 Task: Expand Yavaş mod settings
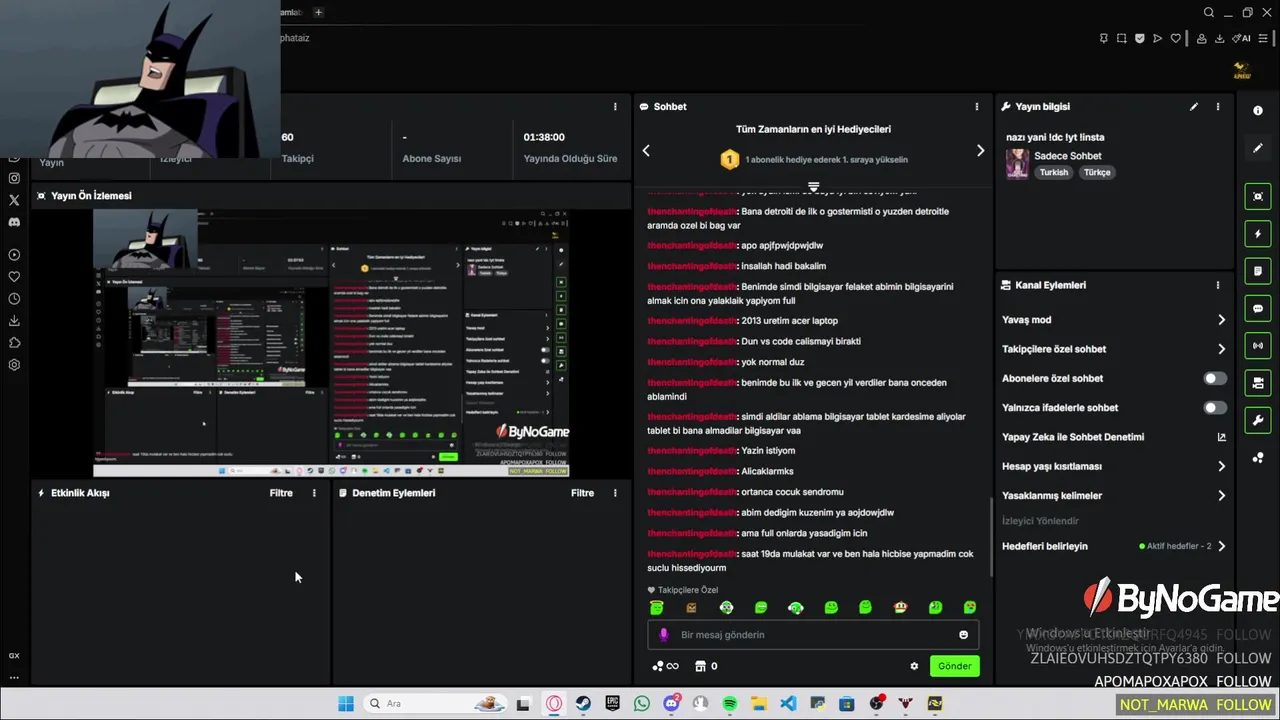[1221, 320]
